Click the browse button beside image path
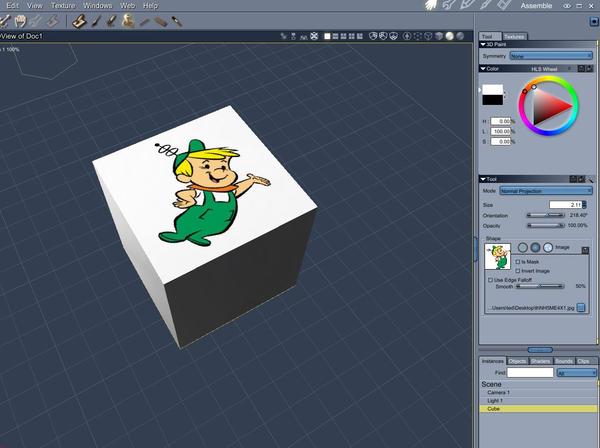 [x=581, y=308]
